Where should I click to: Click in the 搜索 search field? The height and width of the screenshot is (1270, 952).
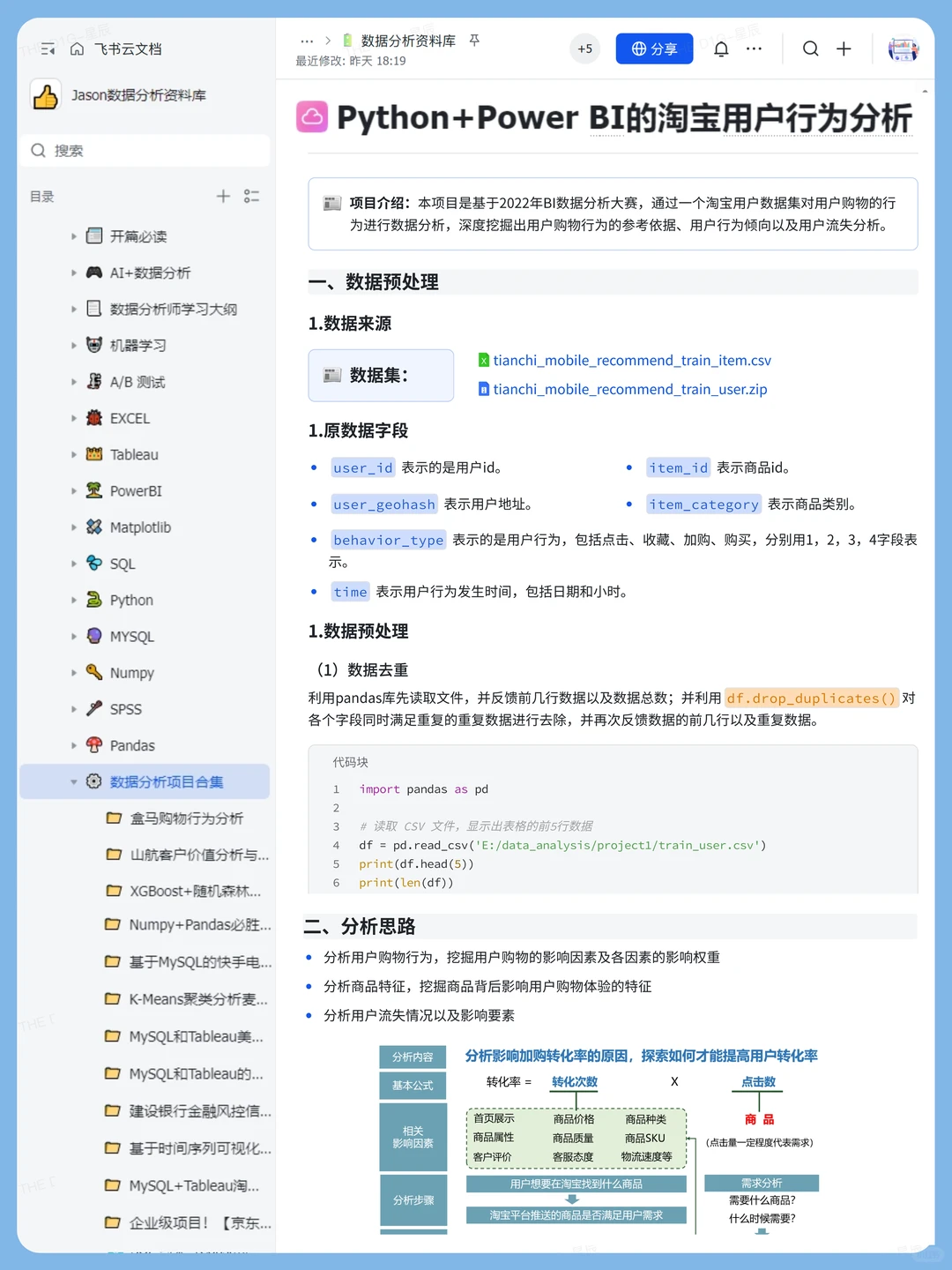[x=145, y=151]
